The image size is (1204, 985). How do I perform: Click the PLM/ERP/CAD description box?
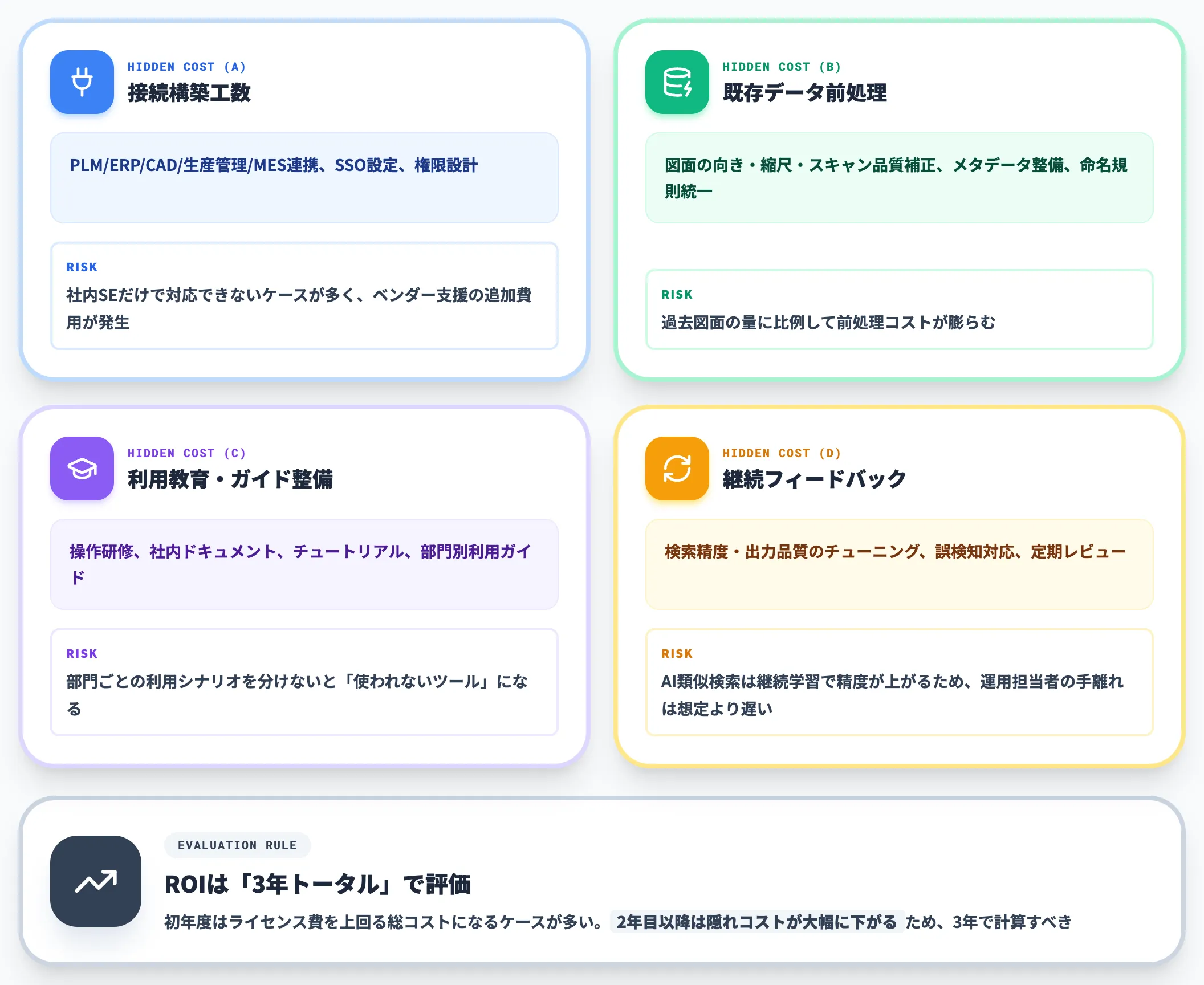point(304,178)
